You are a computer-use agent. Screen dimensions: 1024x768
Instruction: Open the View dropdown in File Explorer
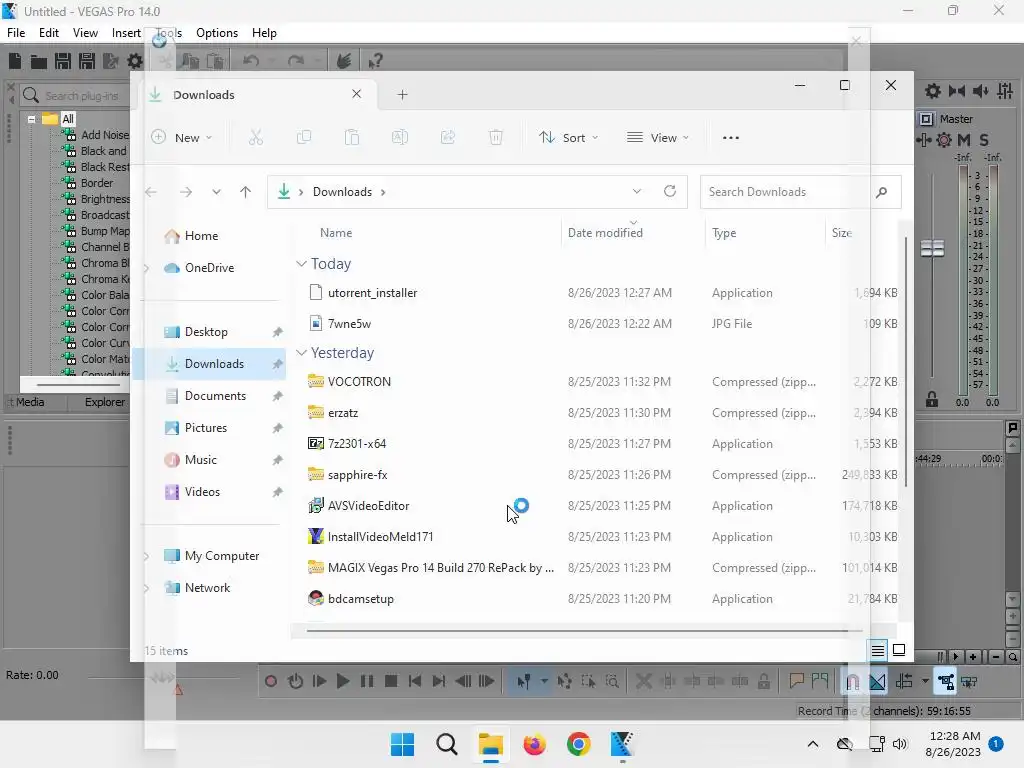tap(658, 138)
